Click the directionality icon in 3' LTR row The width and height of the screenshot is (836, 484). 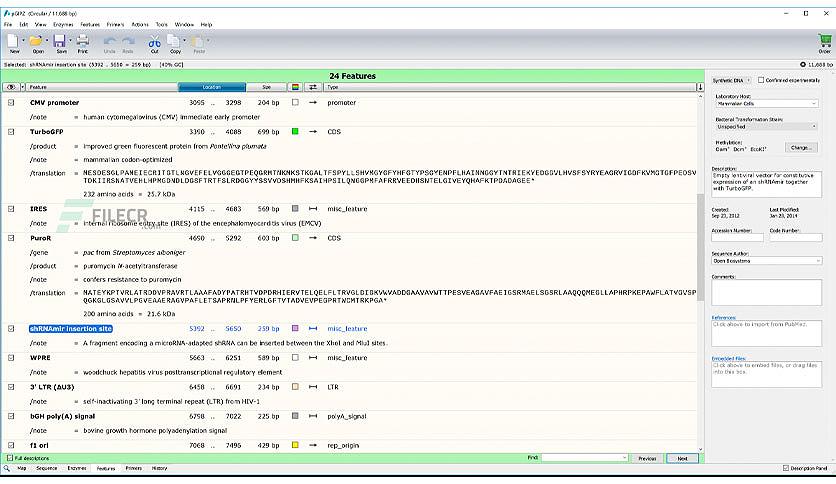pos(313,387)
